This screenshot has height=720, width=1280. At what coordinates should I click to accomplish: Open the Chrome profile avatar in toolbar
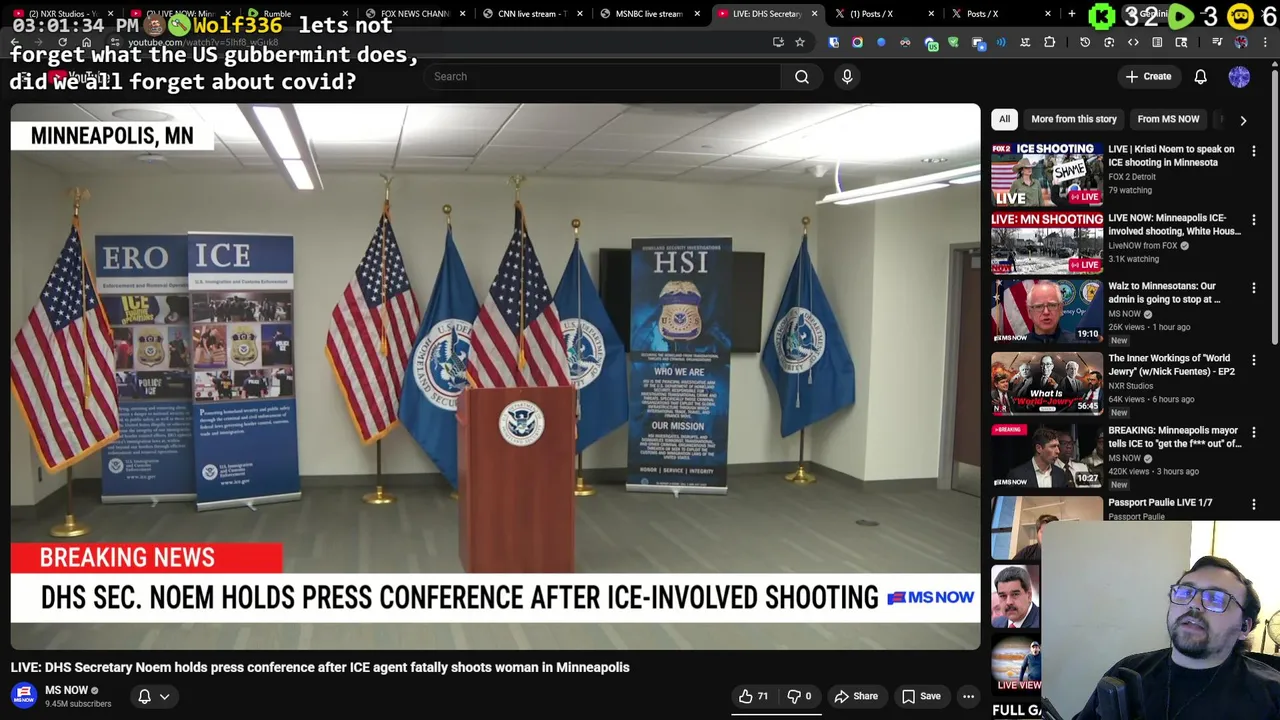[x=1241, y=42]
